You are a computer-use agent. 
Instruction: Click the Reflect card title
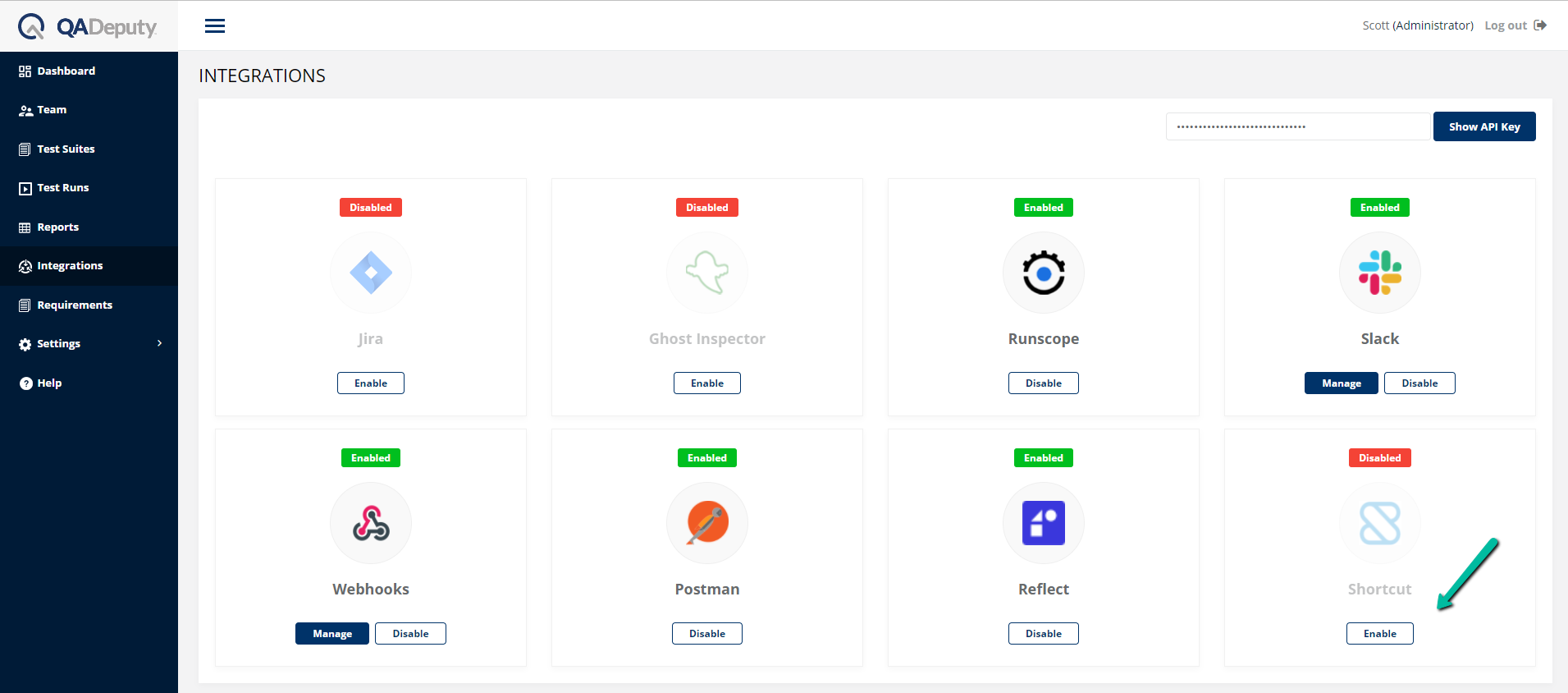tap(1044, 590)
